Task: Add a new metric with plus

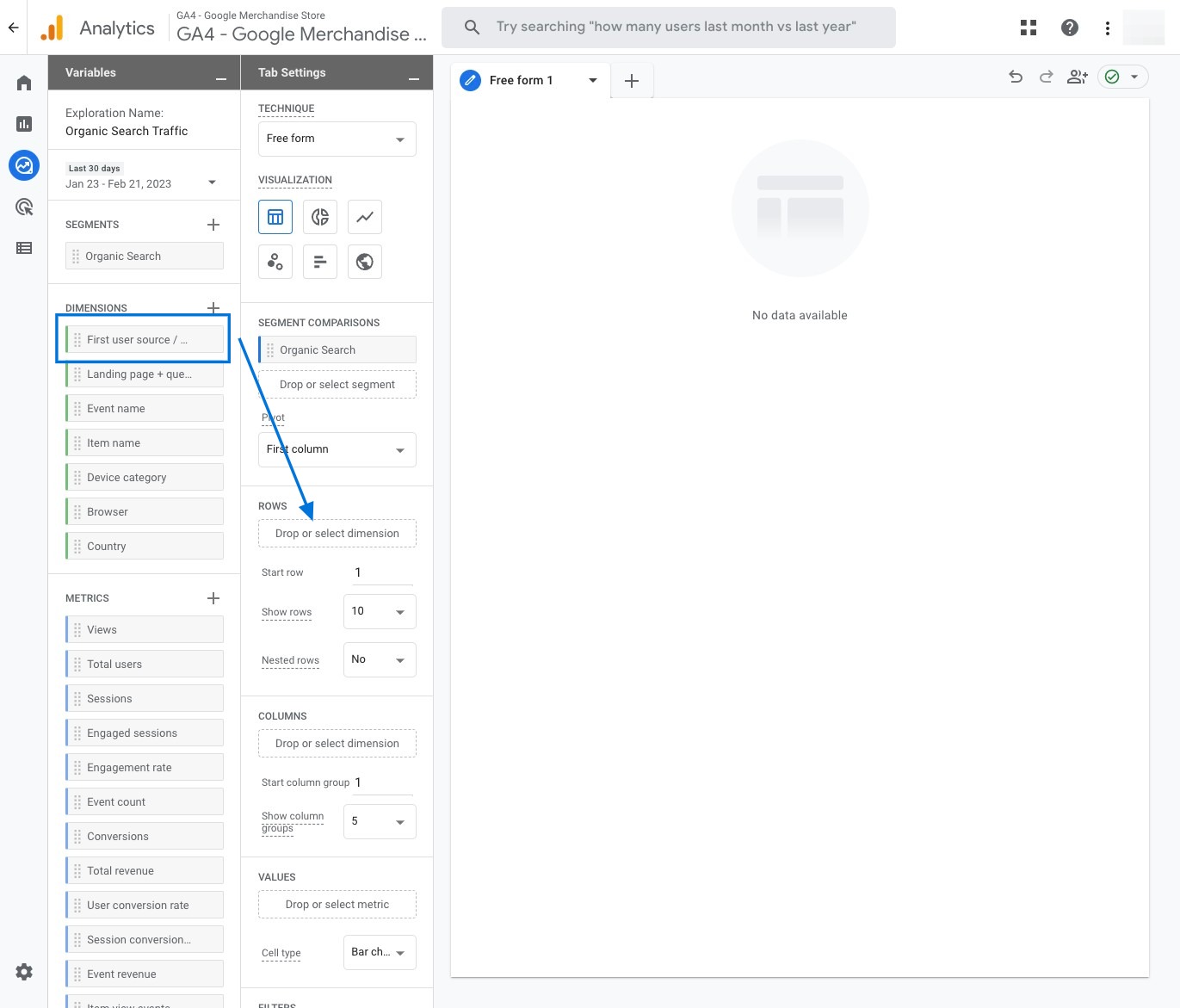Action: point(213,598)
